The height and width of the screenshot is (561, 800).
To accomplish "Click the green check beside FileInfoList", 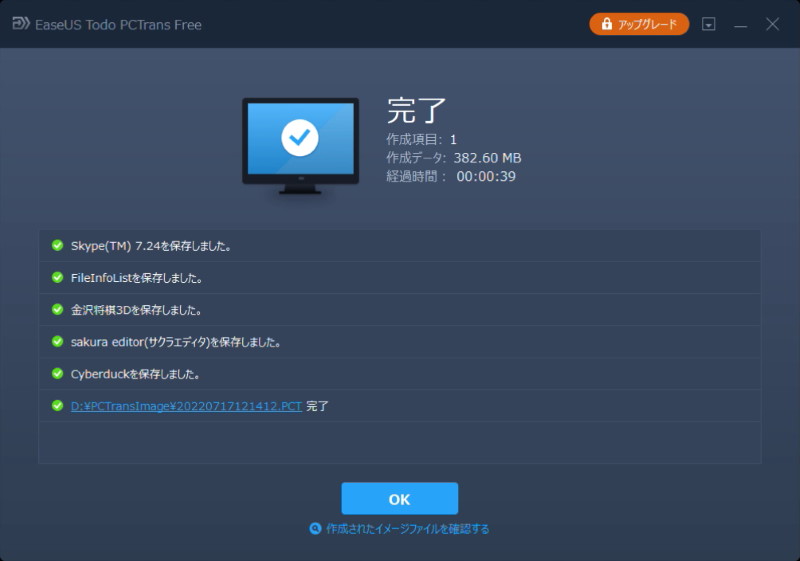I will point(57,277).
